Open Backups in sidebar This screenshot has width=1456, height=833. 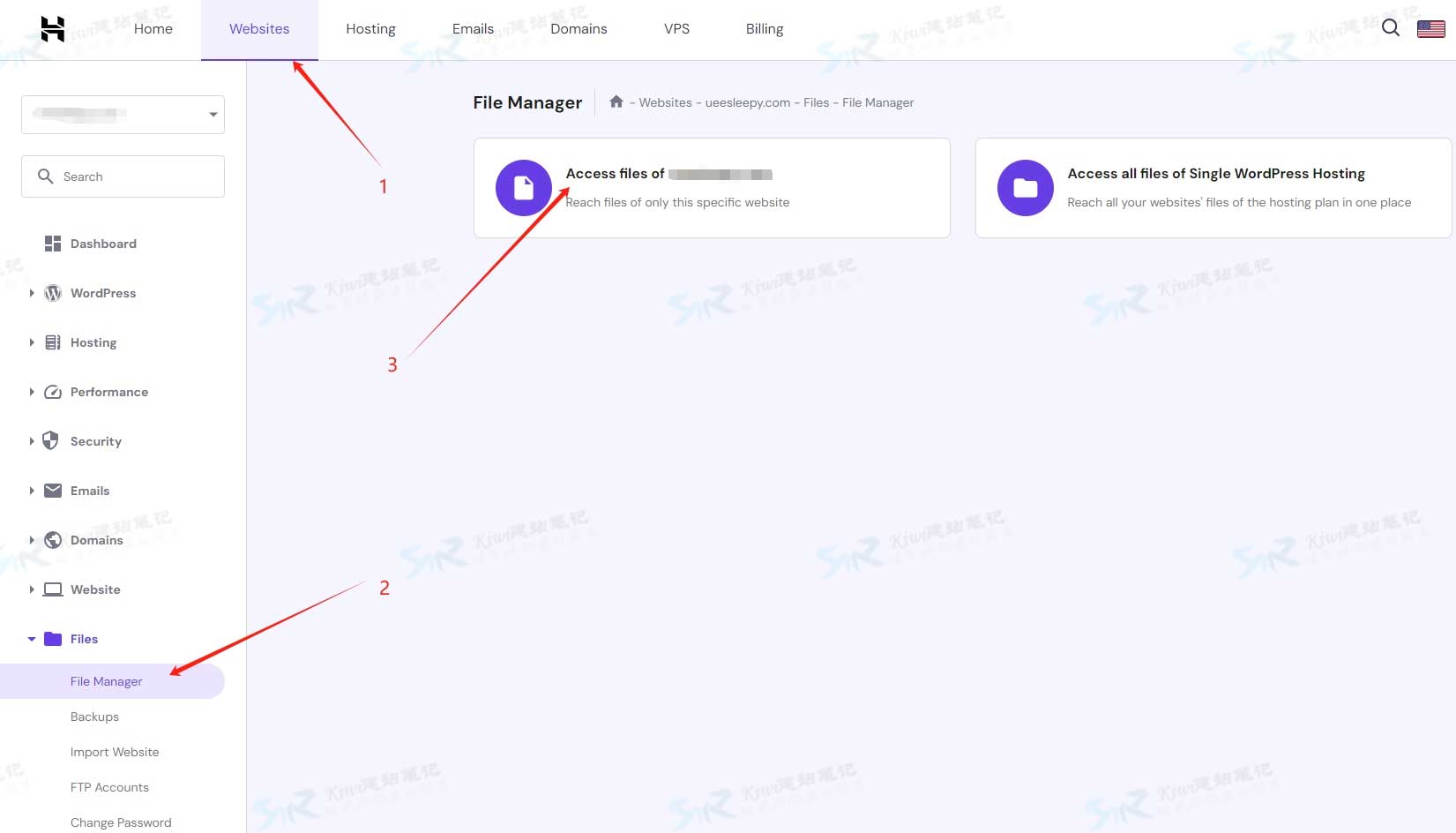94,717
